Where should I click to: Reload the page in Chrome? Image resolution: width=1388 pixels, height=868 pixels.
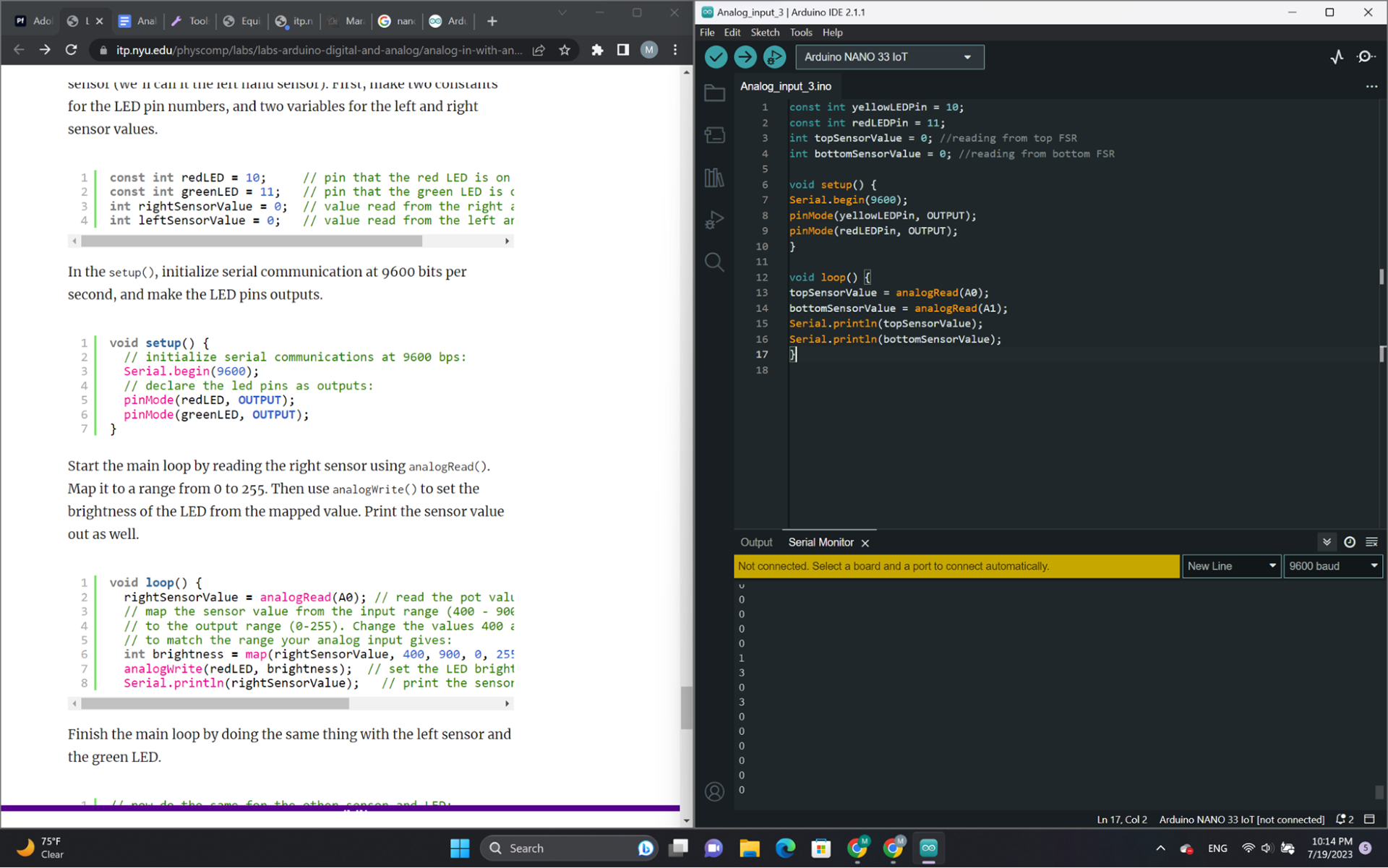71,50
